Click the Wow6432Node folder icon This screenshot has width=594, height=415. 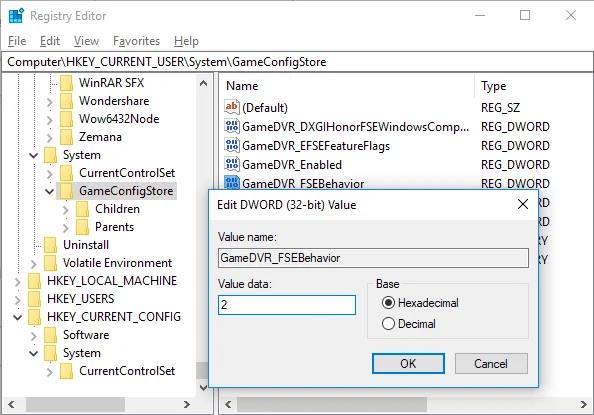tap(66, 119)
